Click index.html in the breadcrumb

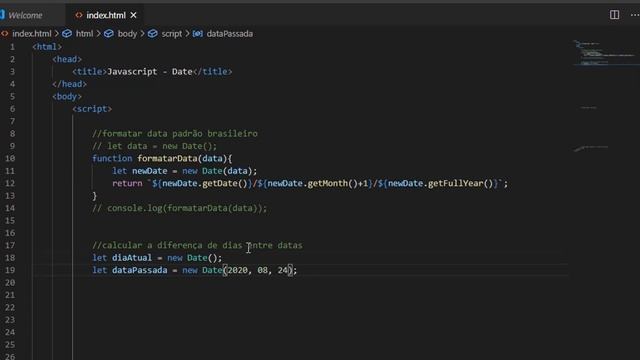pyautogui.click(x=31, y=33)
